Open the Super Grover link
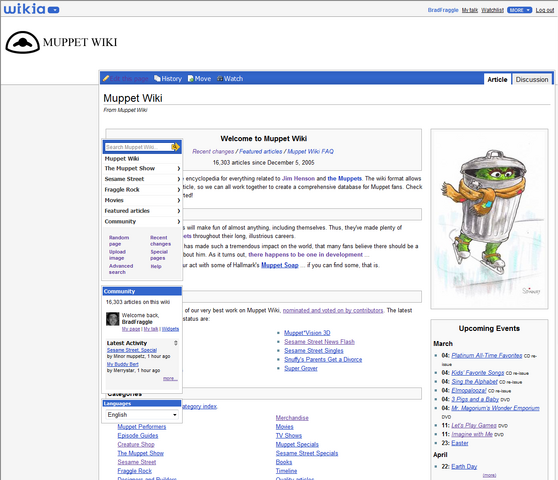Viewport: 558px width, 480px height. tap(301, 369)
